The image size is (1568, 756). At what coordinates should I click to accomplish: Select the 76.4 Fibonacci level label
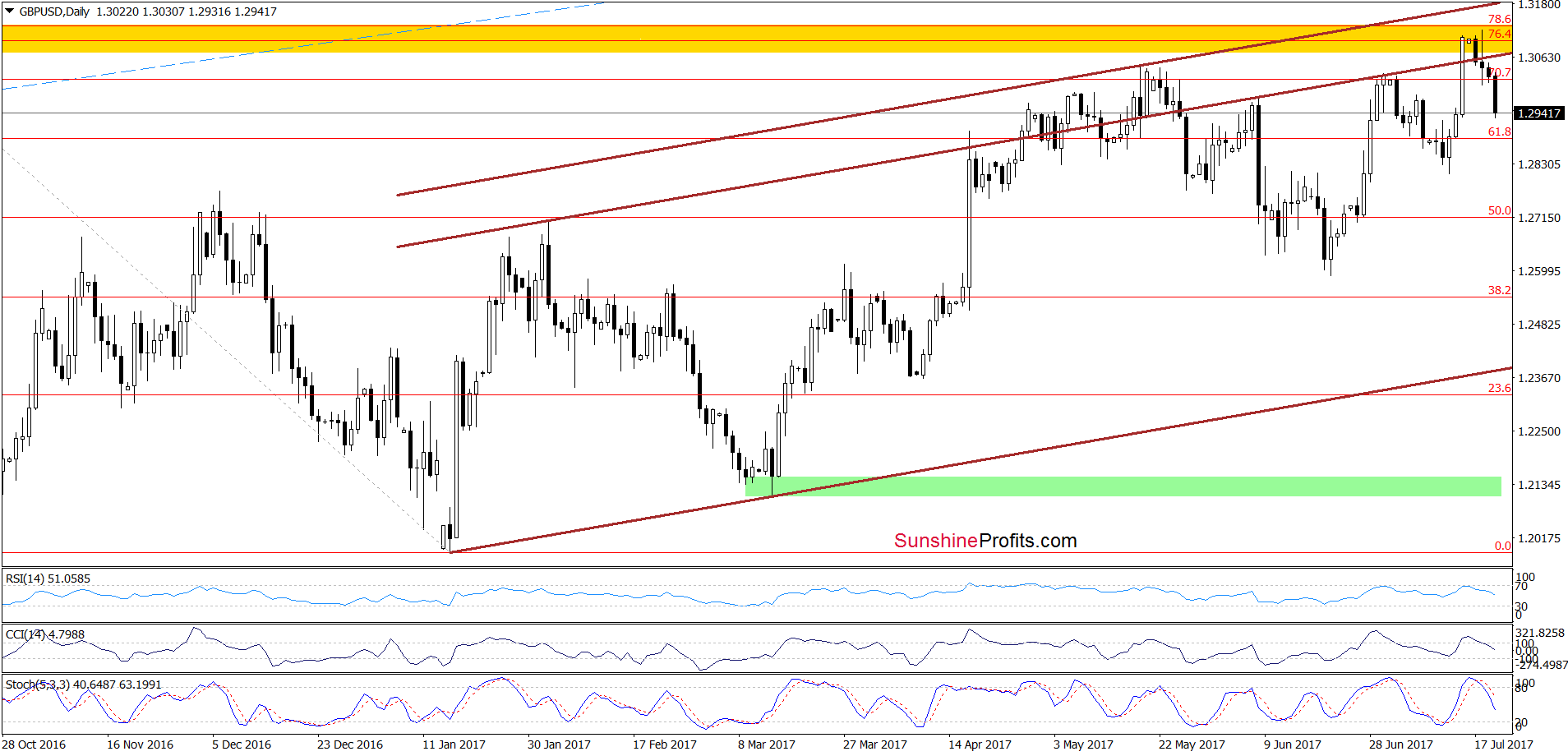click(x=1500, y=34)
